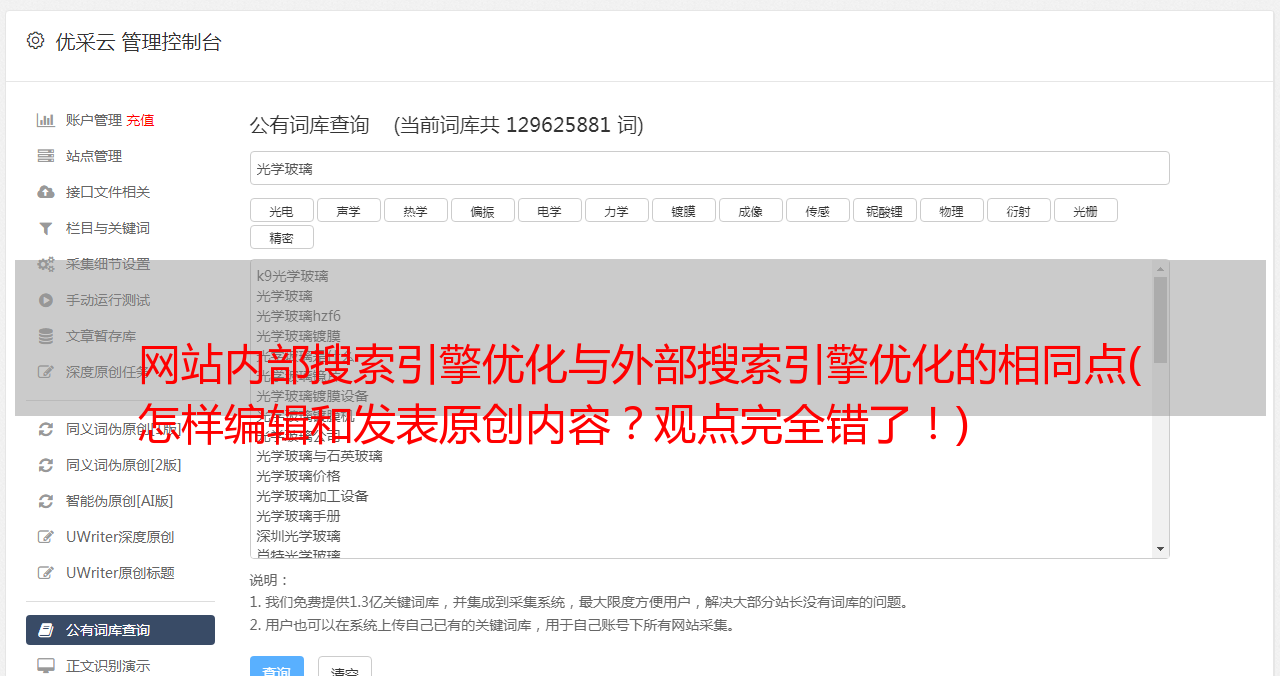This screenshot has width=1280, height=676.
Task: Click the results list scrollbar down arrow
Action: tap(1160, 549)
